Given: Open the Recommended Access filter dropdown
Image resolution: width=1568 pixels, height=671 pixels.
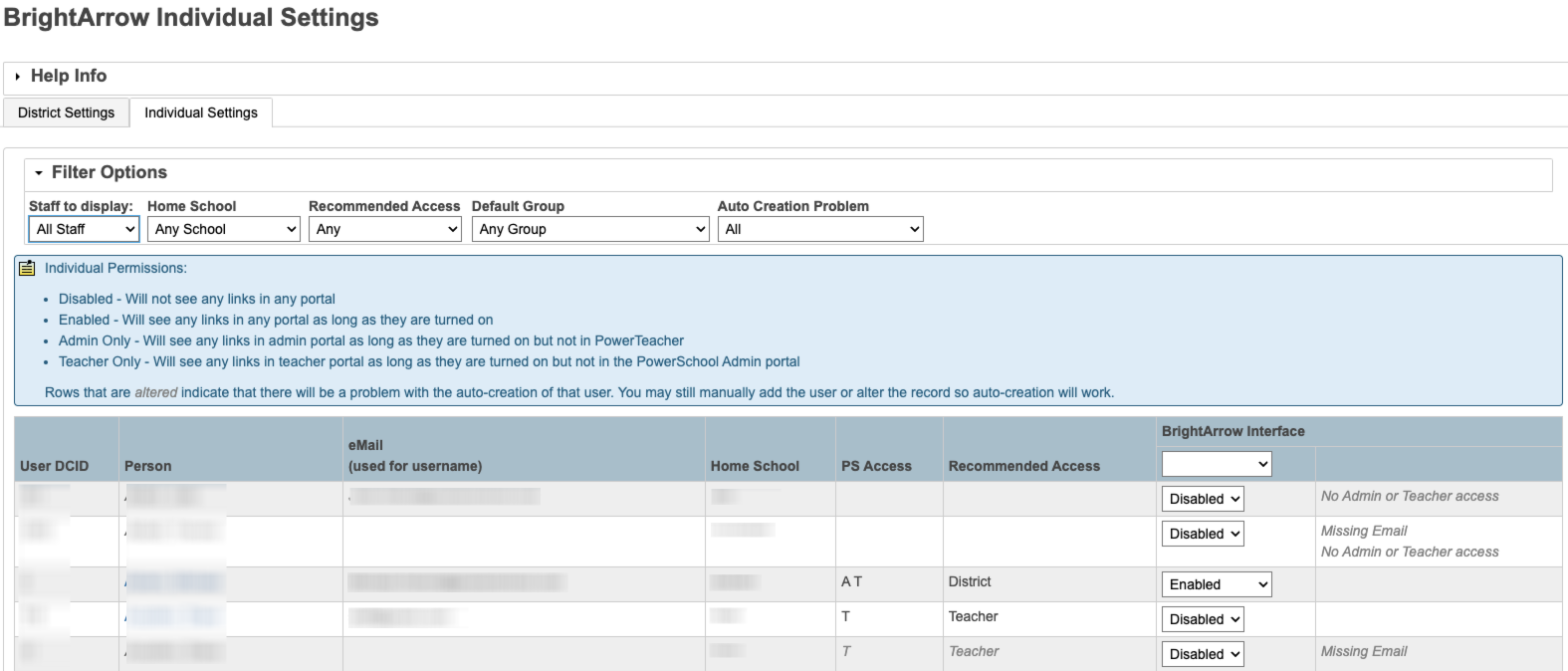Looking at the screenshot, I should [385, 229].
